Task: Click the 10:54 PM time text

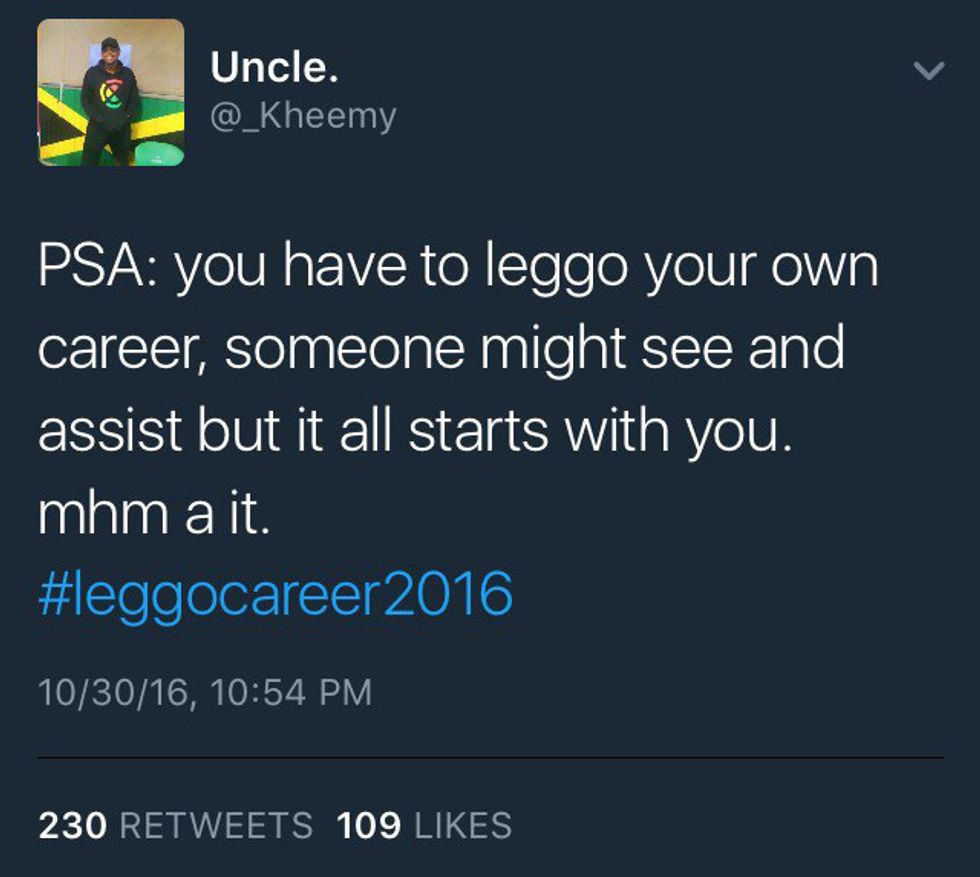Action: (x=291, y=693)
